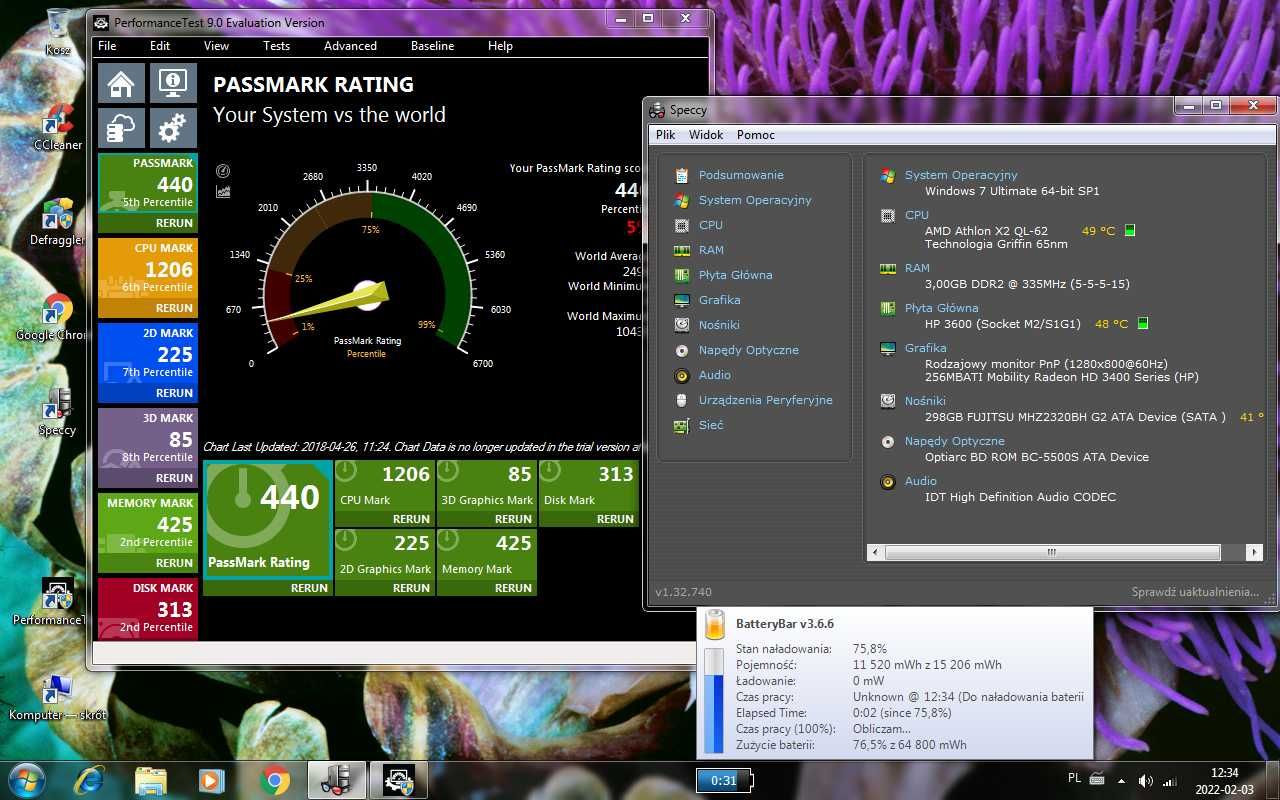Open Windows Explorer folder in taskbar
The height and width of the screenshot is (800, 1280).
[x=150, y=780]
